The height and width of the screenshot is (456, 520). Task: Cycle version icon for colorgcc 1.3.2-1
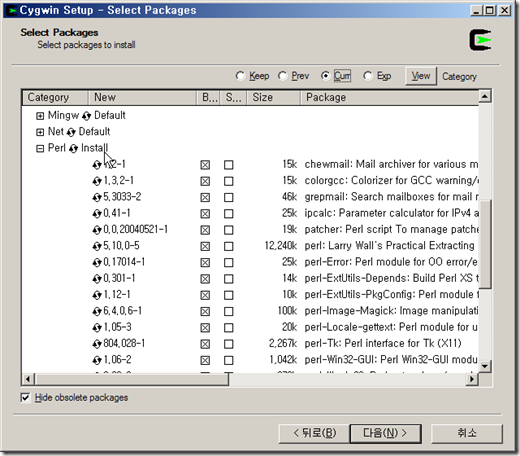coord(97,181)
